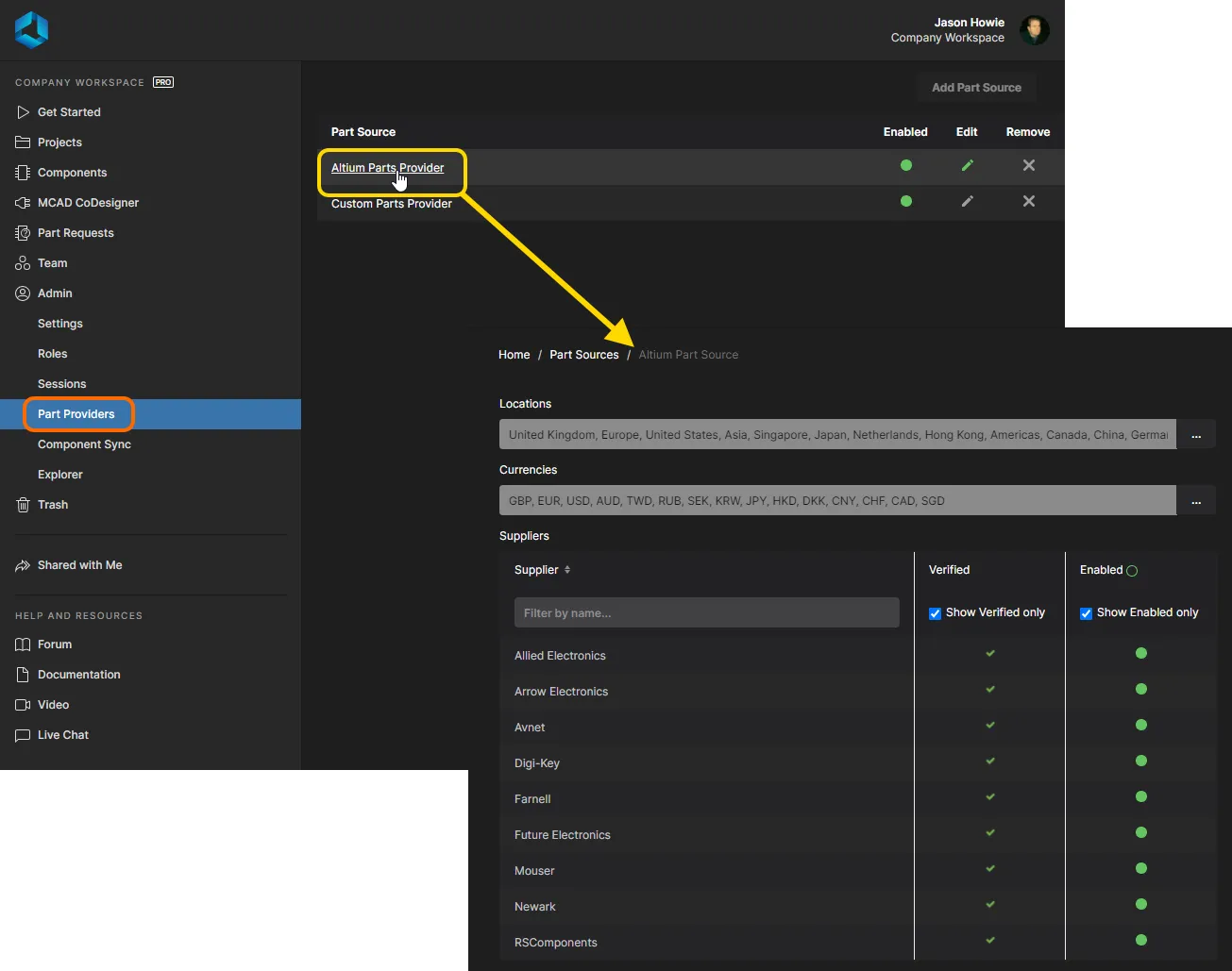Toggle the Altium Parts Provider enabled indicator
Viewport: 1232px width, 971px height.
(905, 165)
